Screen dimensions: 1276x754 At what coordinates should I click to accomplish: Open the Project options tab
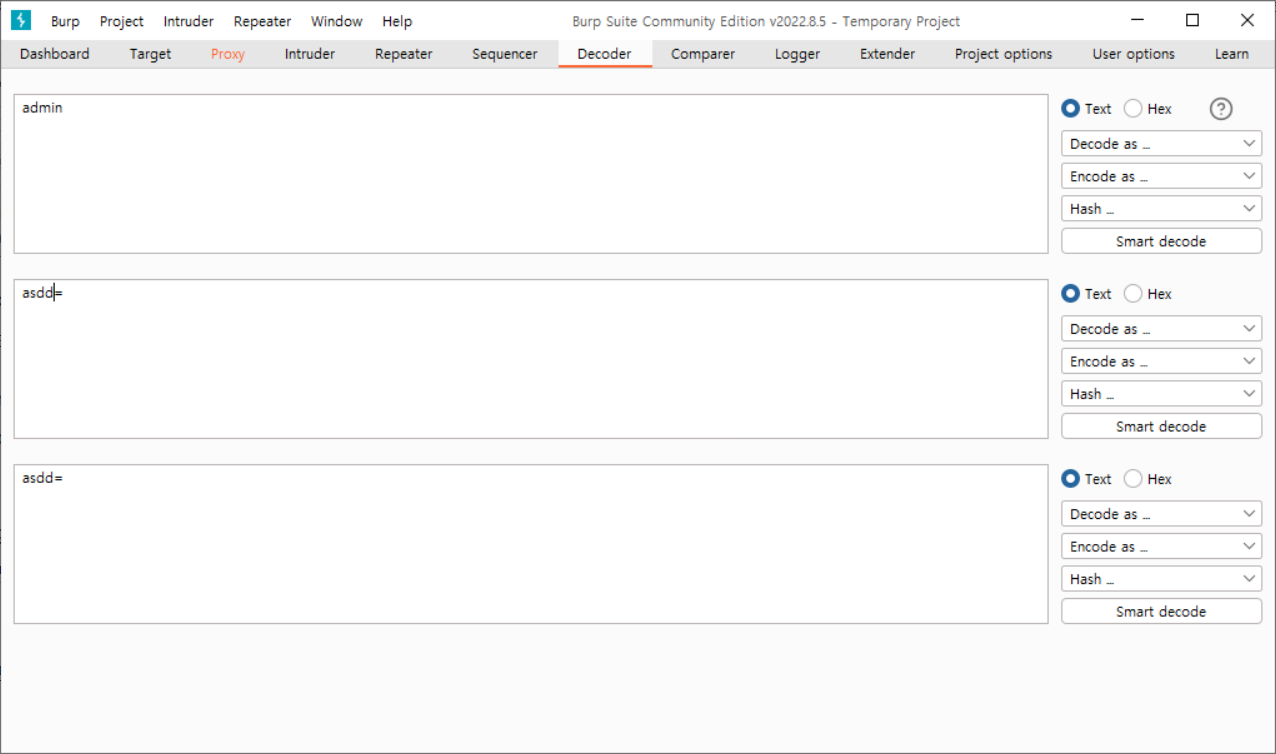[1004, 54]
